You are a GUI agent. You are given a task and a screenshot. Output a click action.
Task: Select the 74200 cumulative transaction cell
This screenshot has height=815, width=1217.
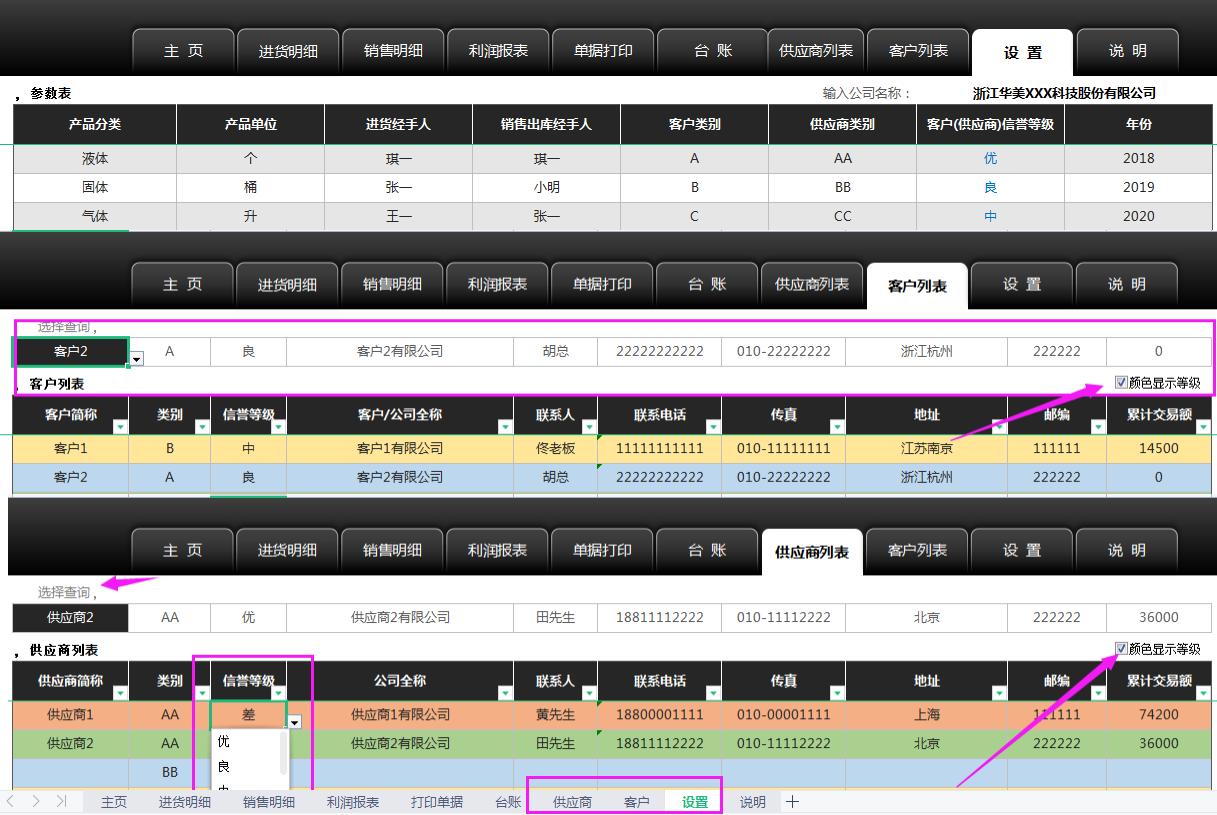coord(1159,715)
